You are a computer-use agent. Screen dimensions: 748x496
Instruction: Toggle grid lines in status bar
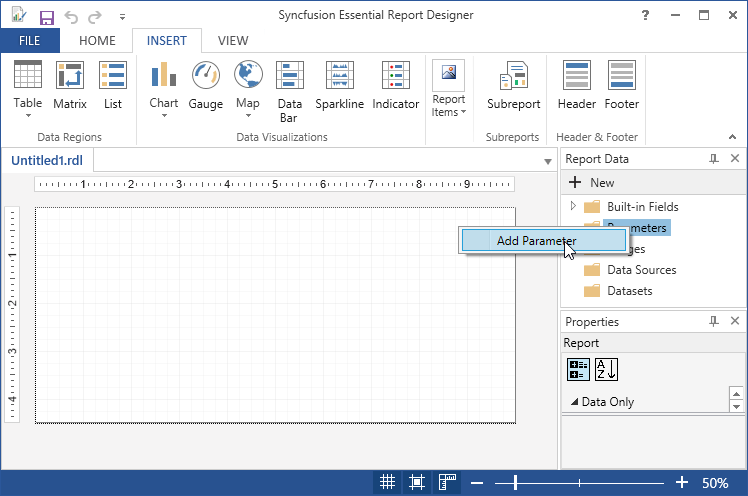[387, 483]
